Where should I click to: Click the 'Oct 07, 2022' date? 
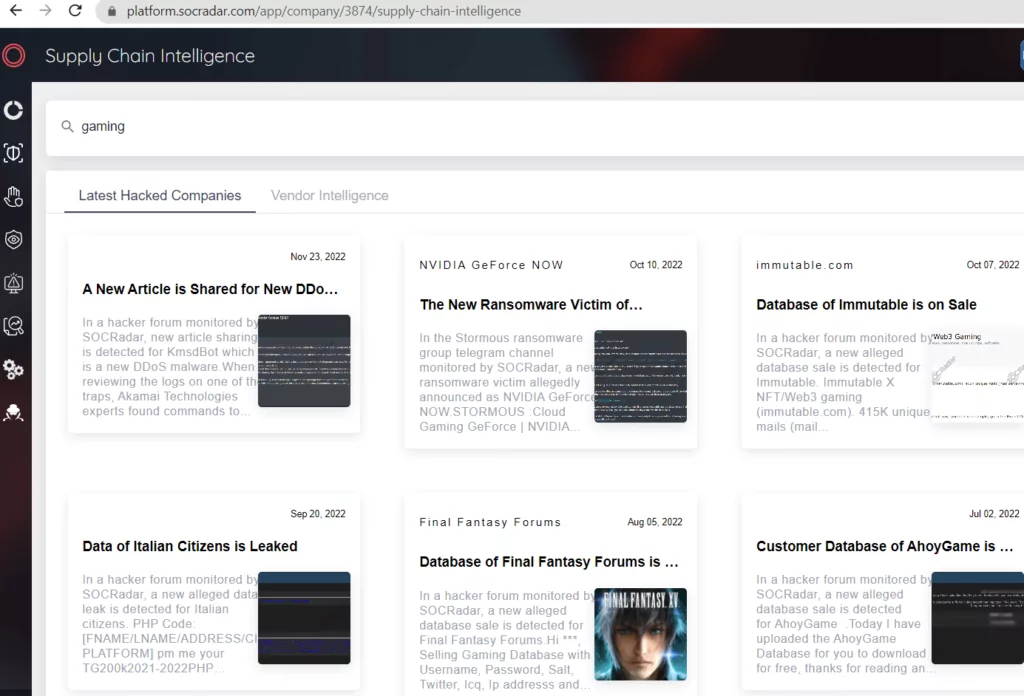993,264
